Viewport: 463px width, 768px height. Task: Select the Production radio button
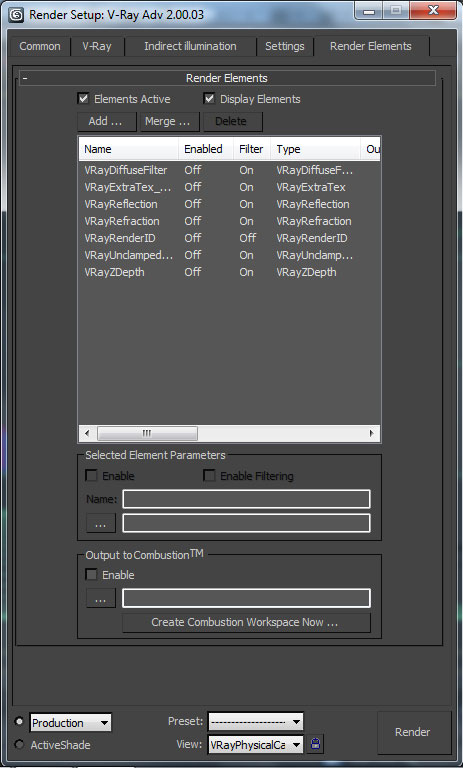19,721
